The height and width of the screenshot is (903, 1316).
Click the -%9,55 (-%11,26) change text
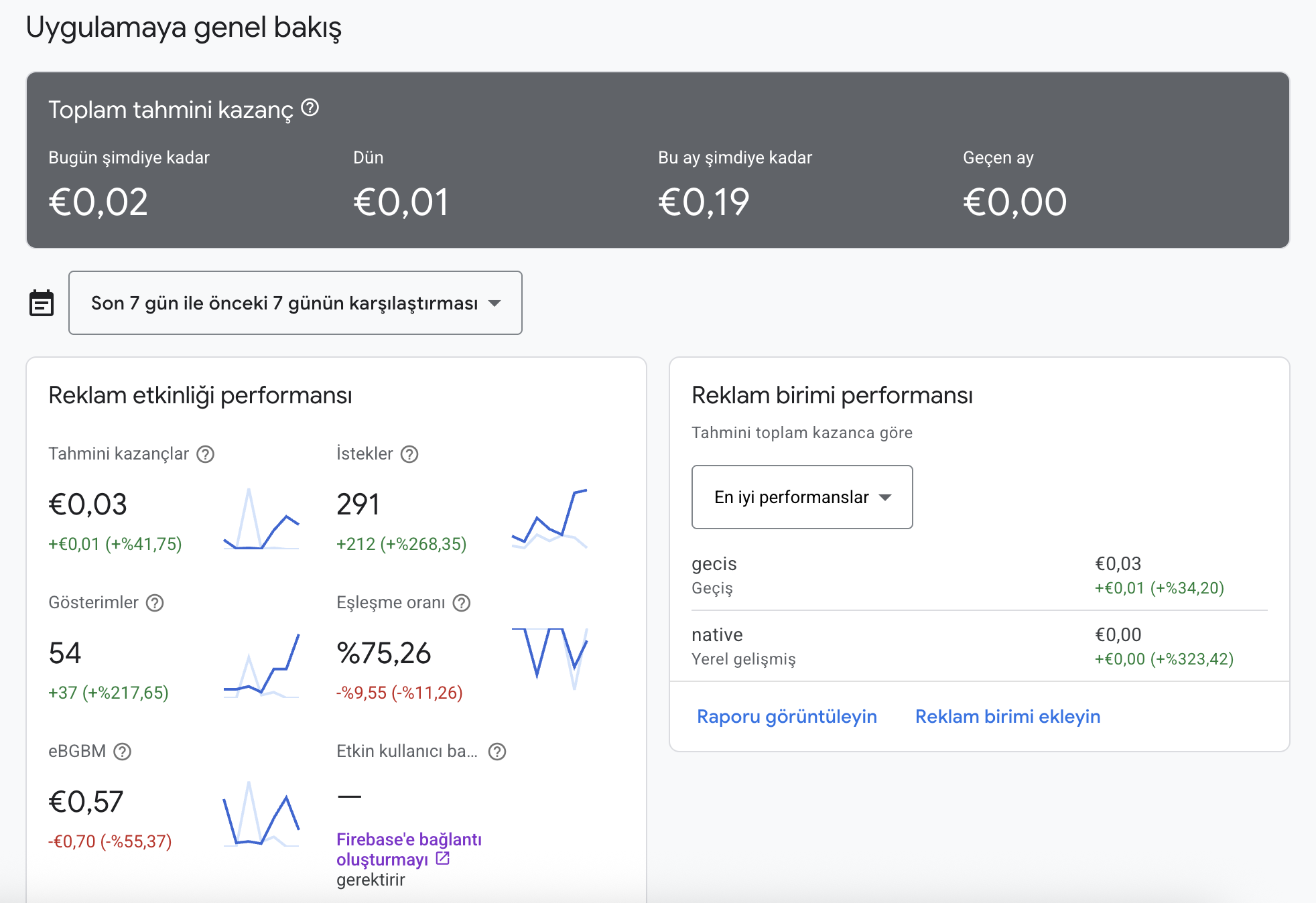tap(399, 693)
